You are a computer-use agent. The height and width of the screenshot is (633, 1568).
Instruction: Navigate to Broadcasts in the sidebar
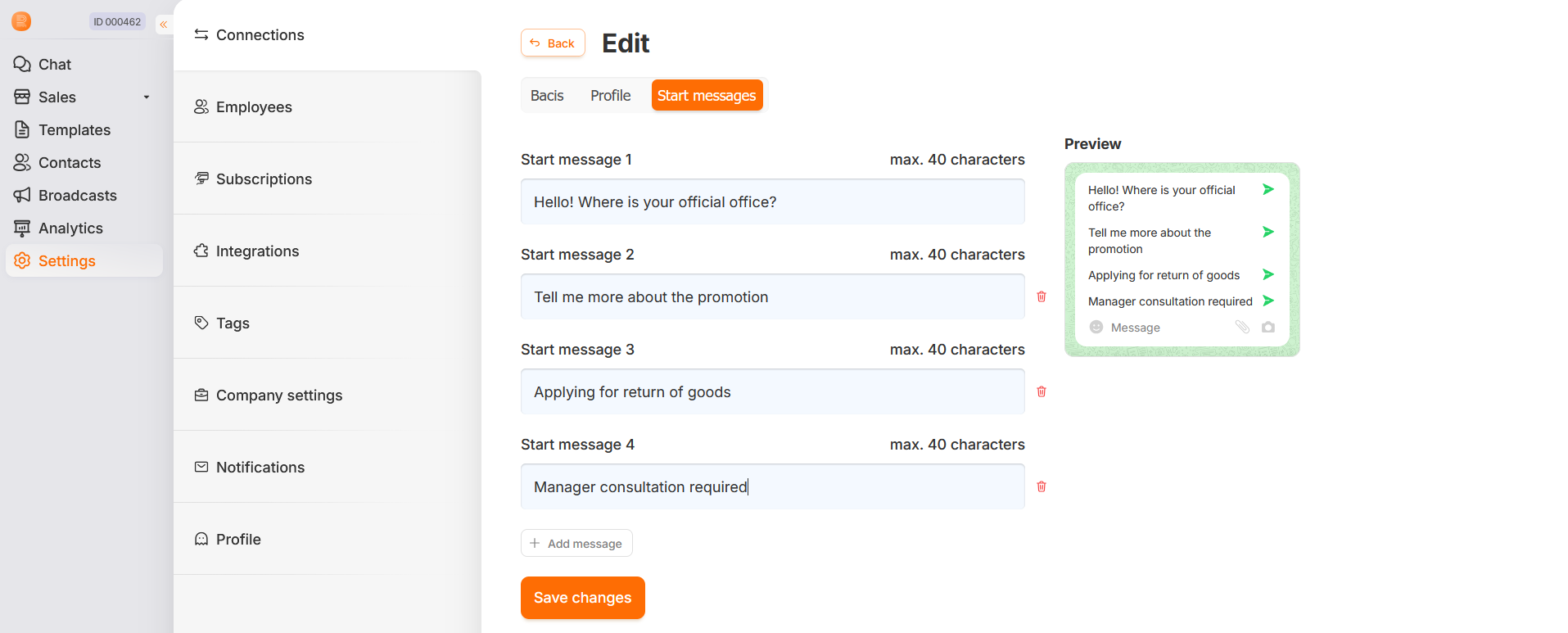77,196
